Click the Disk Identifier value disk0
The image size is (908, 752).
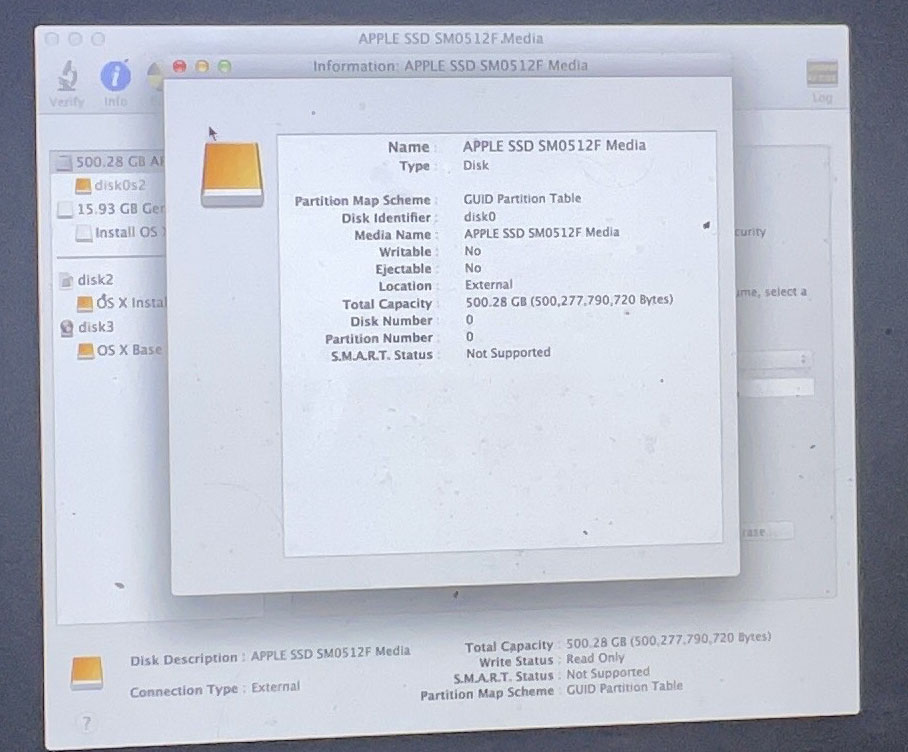point(479,217)
